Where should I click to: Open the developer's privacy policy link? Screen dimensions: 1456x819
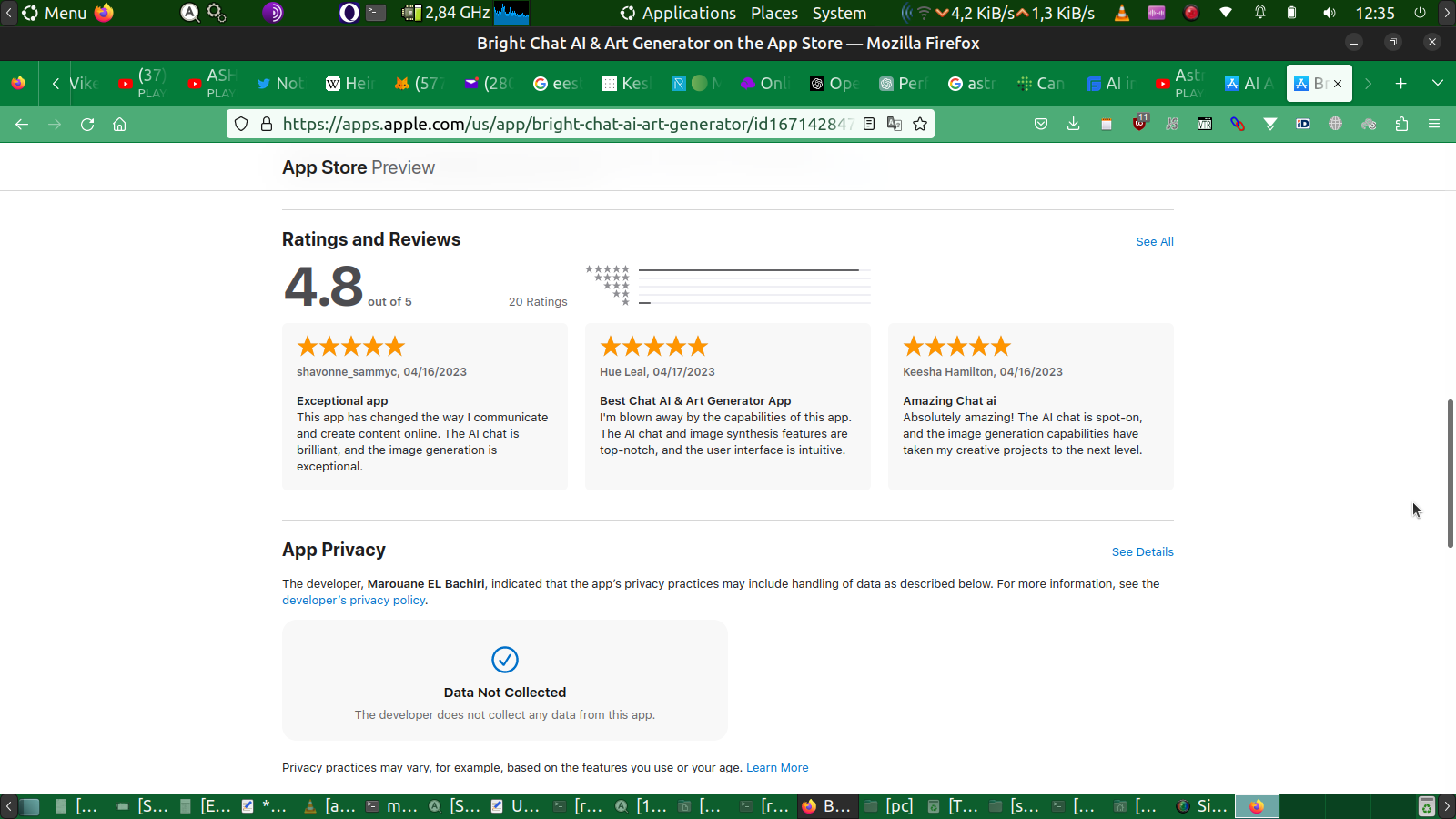[x=354, y=601]
